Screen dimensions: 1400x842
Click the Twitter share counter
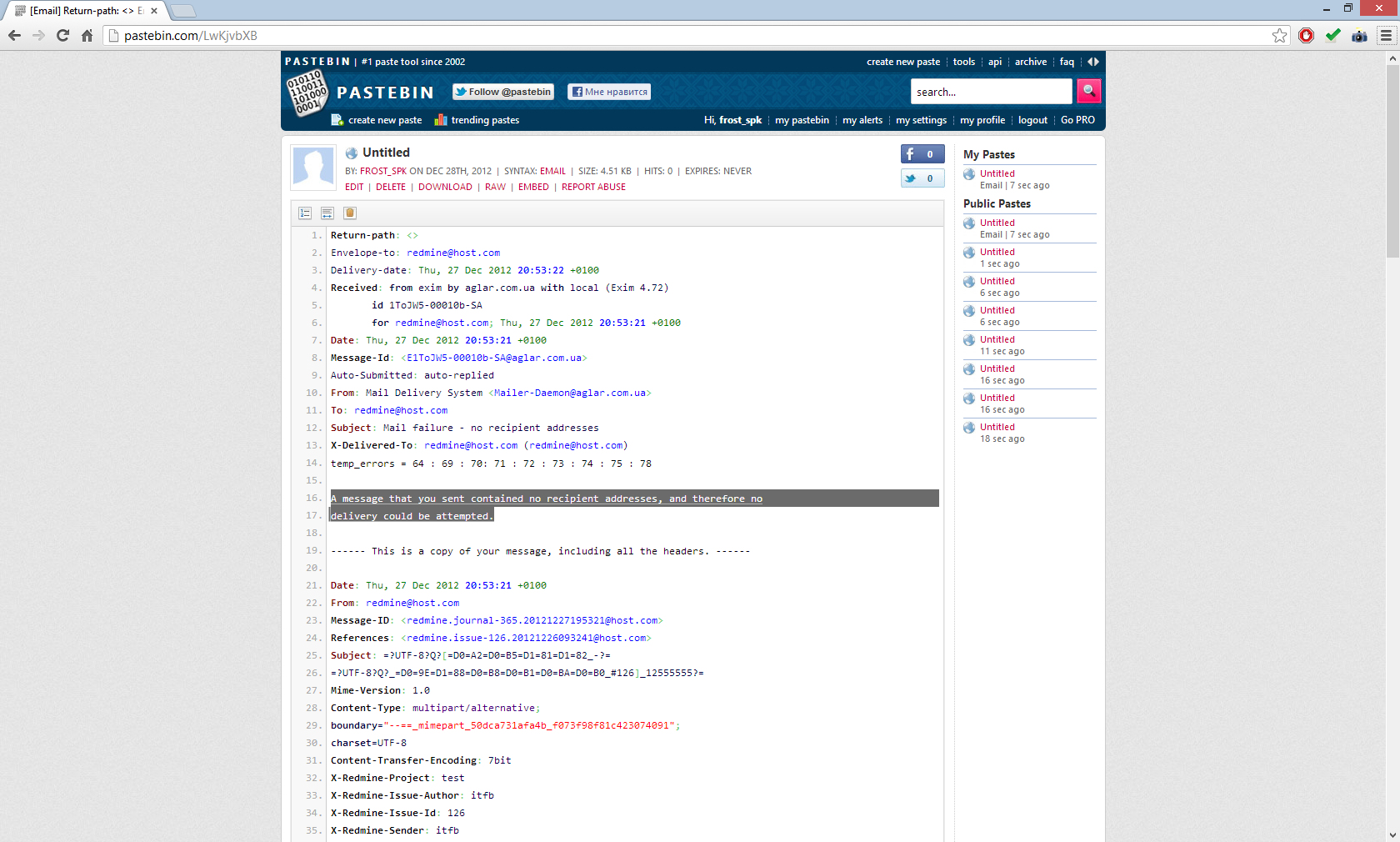point(922,178)
